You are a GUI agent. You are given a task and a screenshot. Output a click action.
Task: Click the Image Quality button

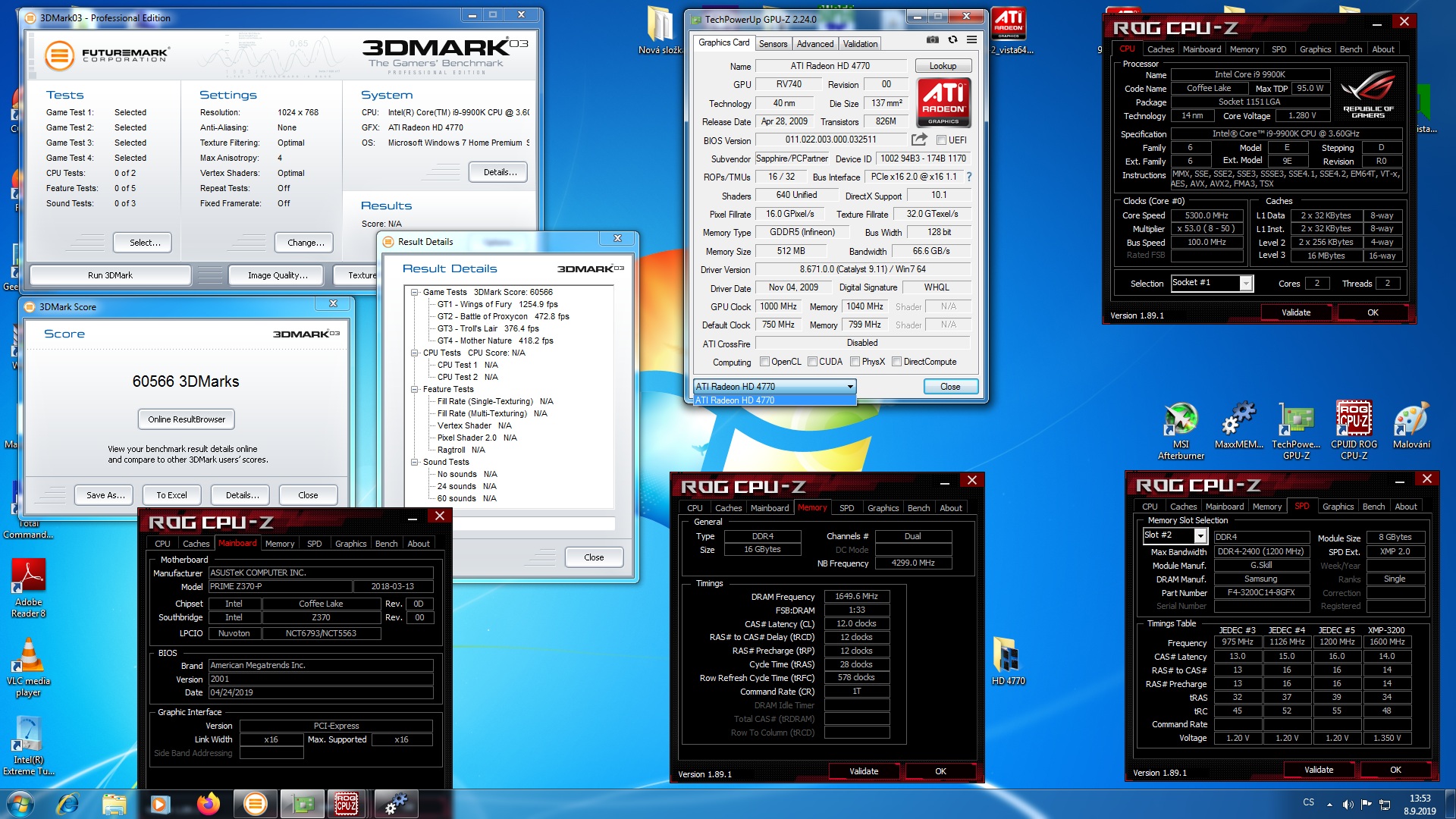pos(278,275)
